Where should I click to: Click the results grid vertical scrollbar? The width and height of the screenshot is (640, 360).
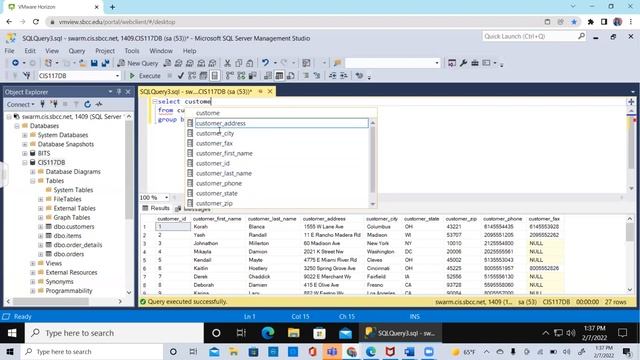coord(630,254)
